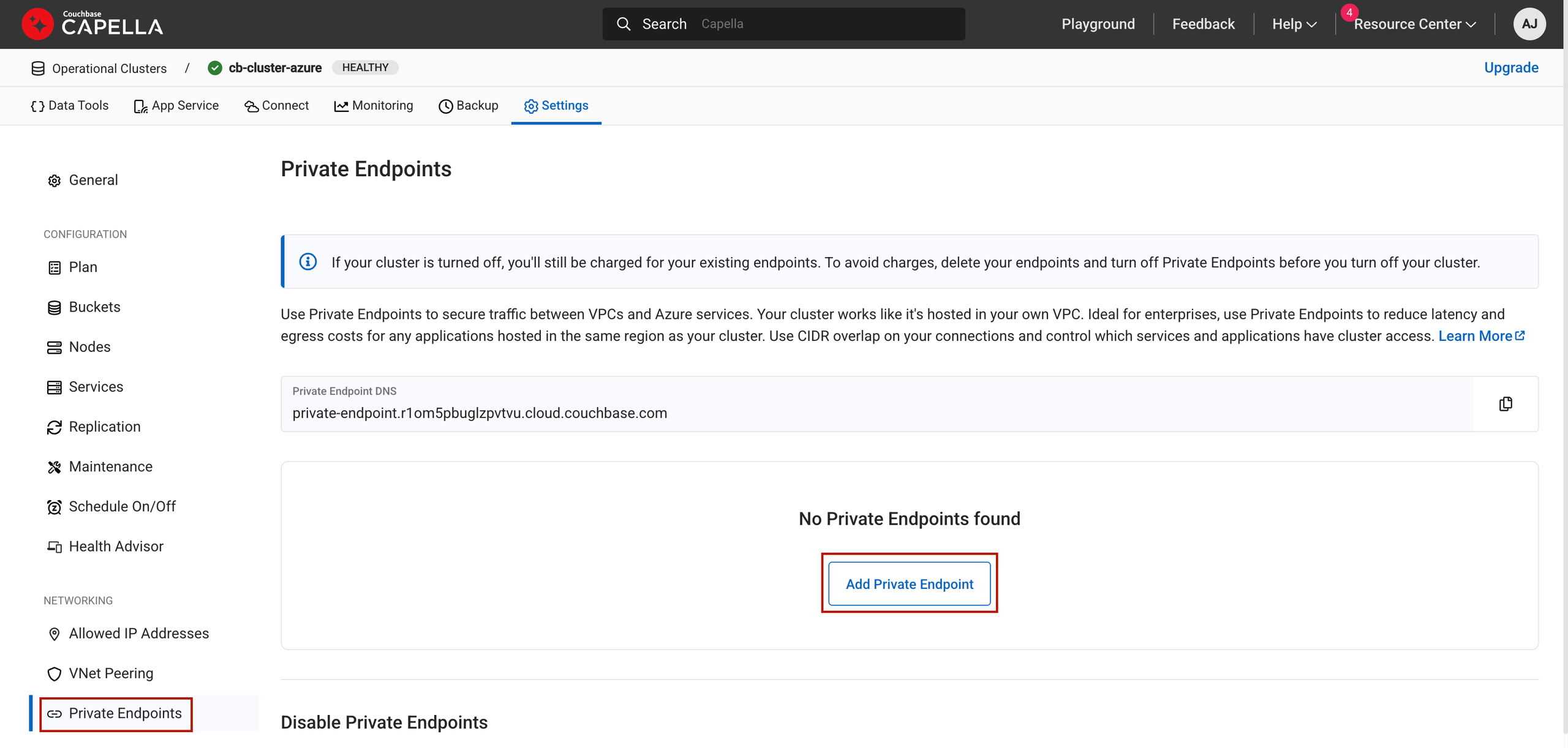The image size is (1568, 748).
Task: Open Replication settings via its icon
Action: pos(54,427)
